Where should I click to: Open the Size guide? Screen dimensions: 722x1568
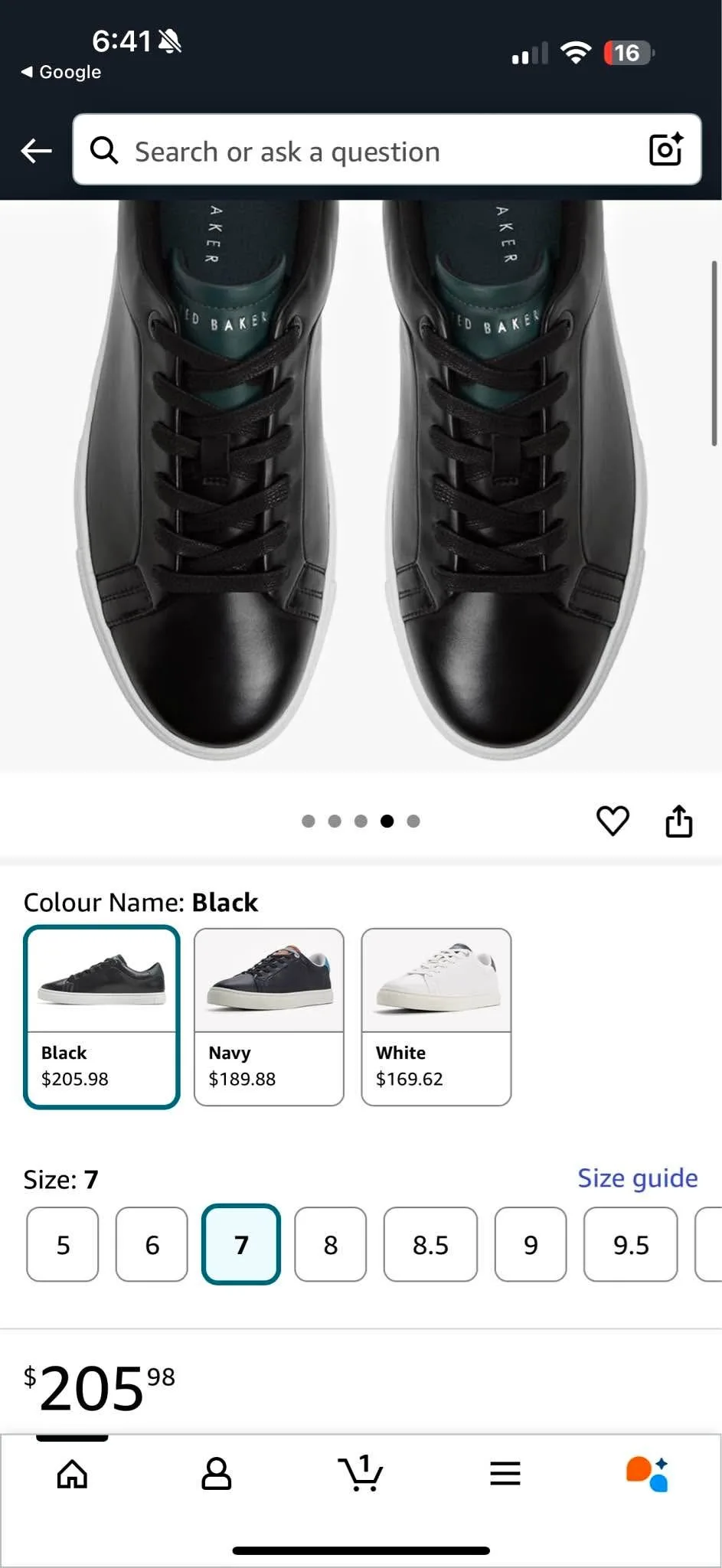coord(637,1178)
